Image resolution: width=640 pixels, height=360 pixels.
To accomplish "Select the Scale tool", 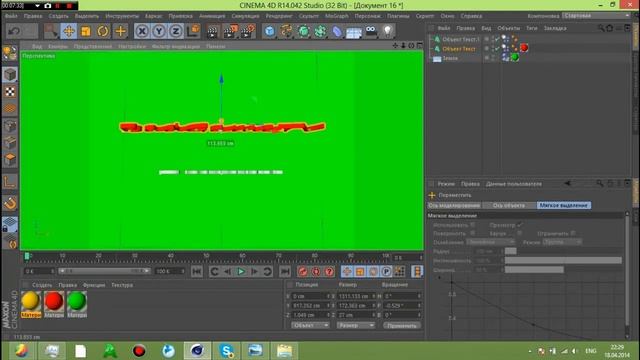I will [86, 31].
